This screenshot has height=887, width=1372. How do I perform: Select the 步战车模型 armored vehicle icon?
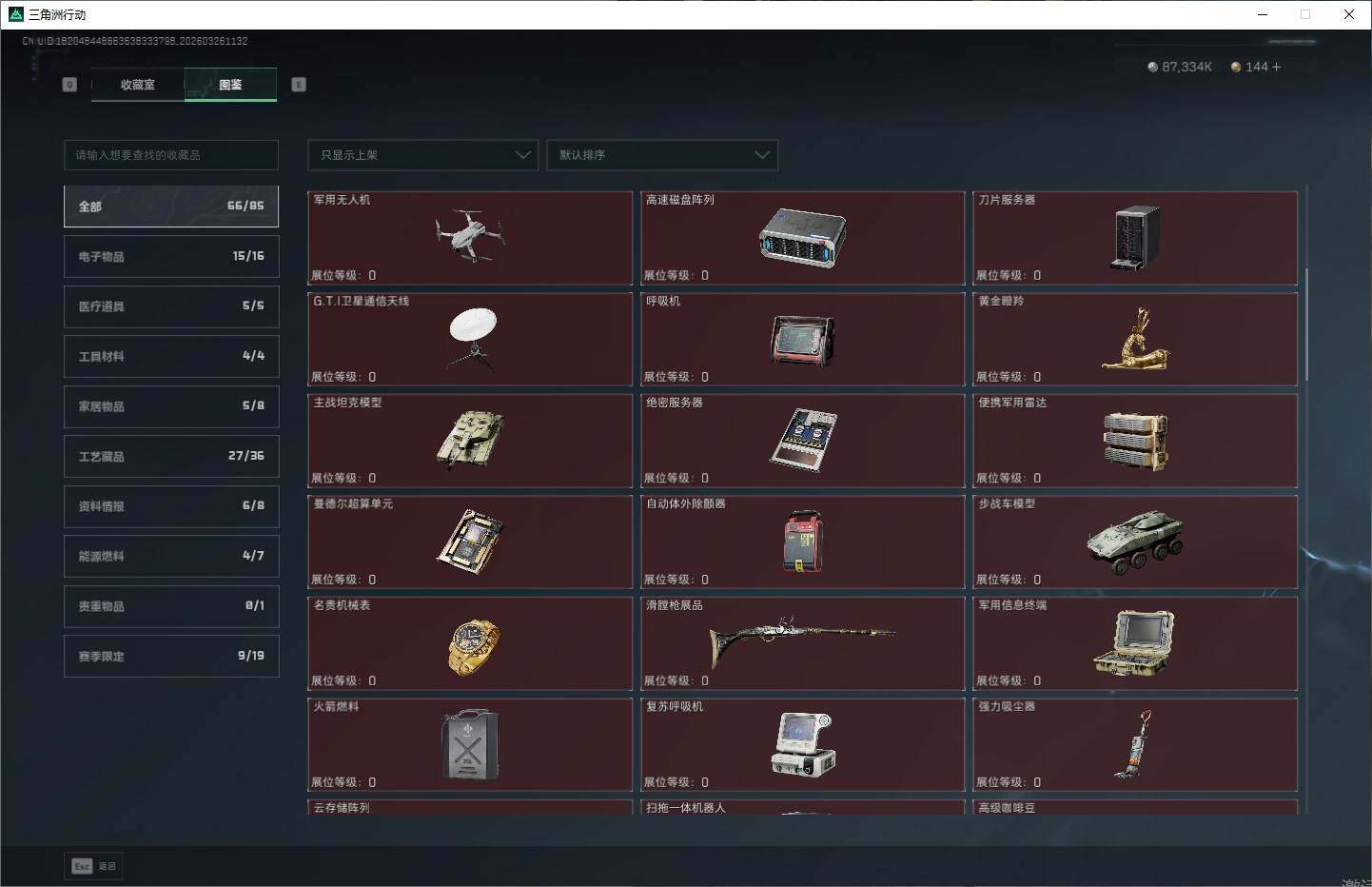click(1135, 542)
